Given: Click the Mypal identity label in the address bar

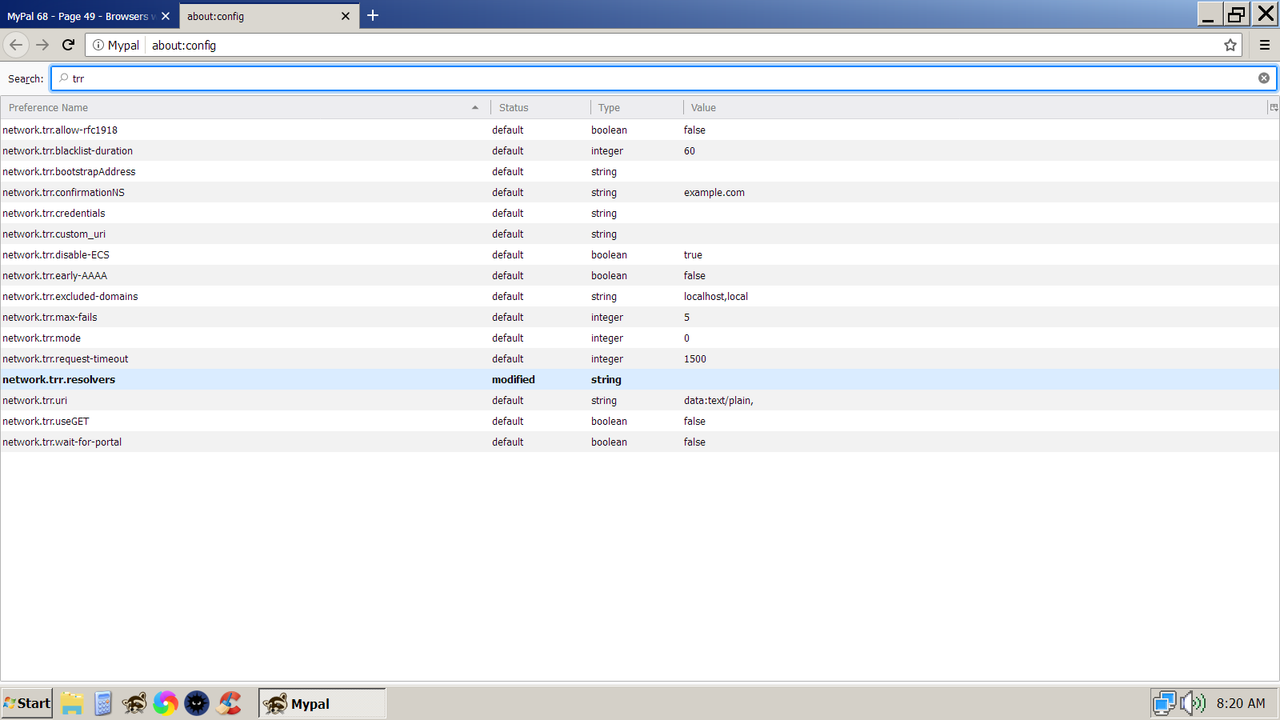Looking at the screenshot, I should click(x=123, y=45).
